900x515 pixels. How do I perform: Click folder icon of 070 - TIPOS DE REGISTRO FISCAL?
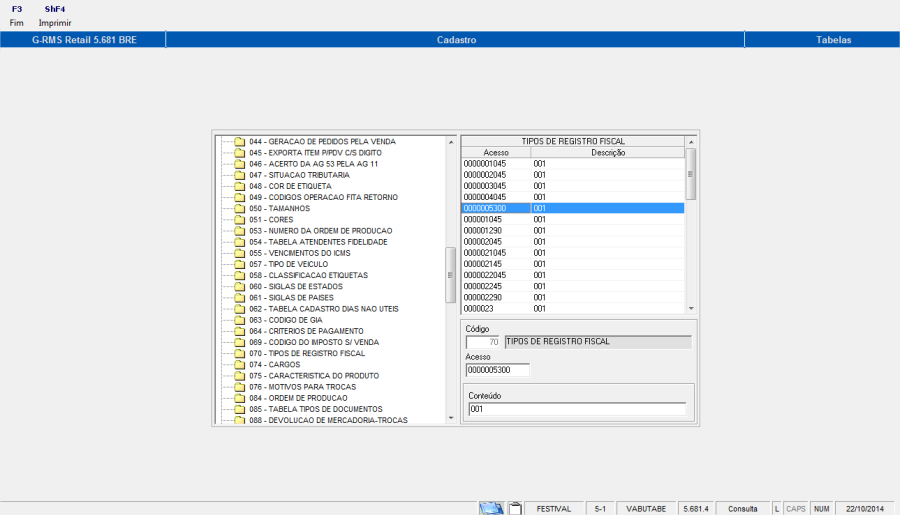[x=240, y=353]
